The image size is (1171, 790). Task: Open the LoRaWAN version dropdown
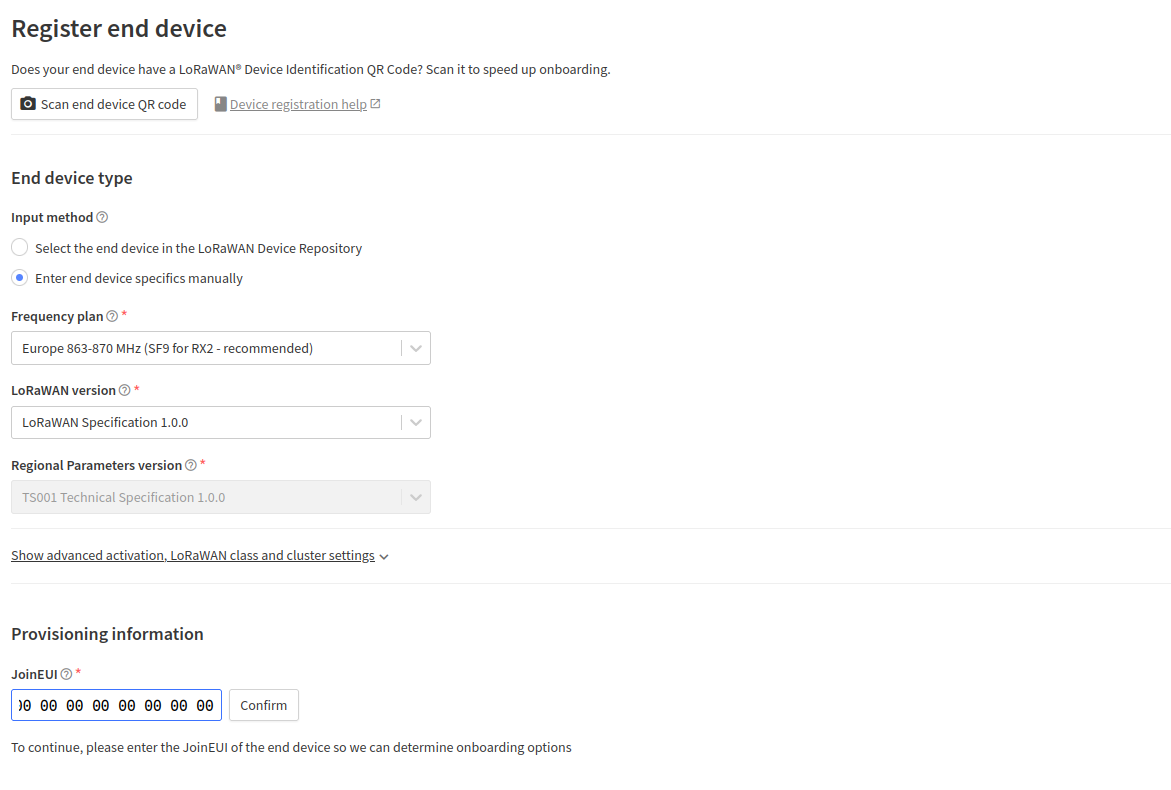[x=221, y=423]
